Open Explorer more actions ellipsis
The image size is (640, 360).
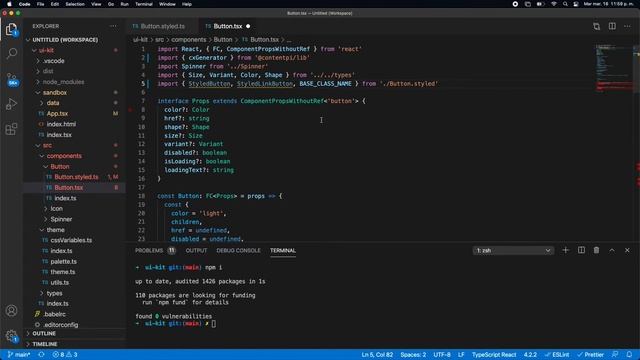(x=113, y=26)
